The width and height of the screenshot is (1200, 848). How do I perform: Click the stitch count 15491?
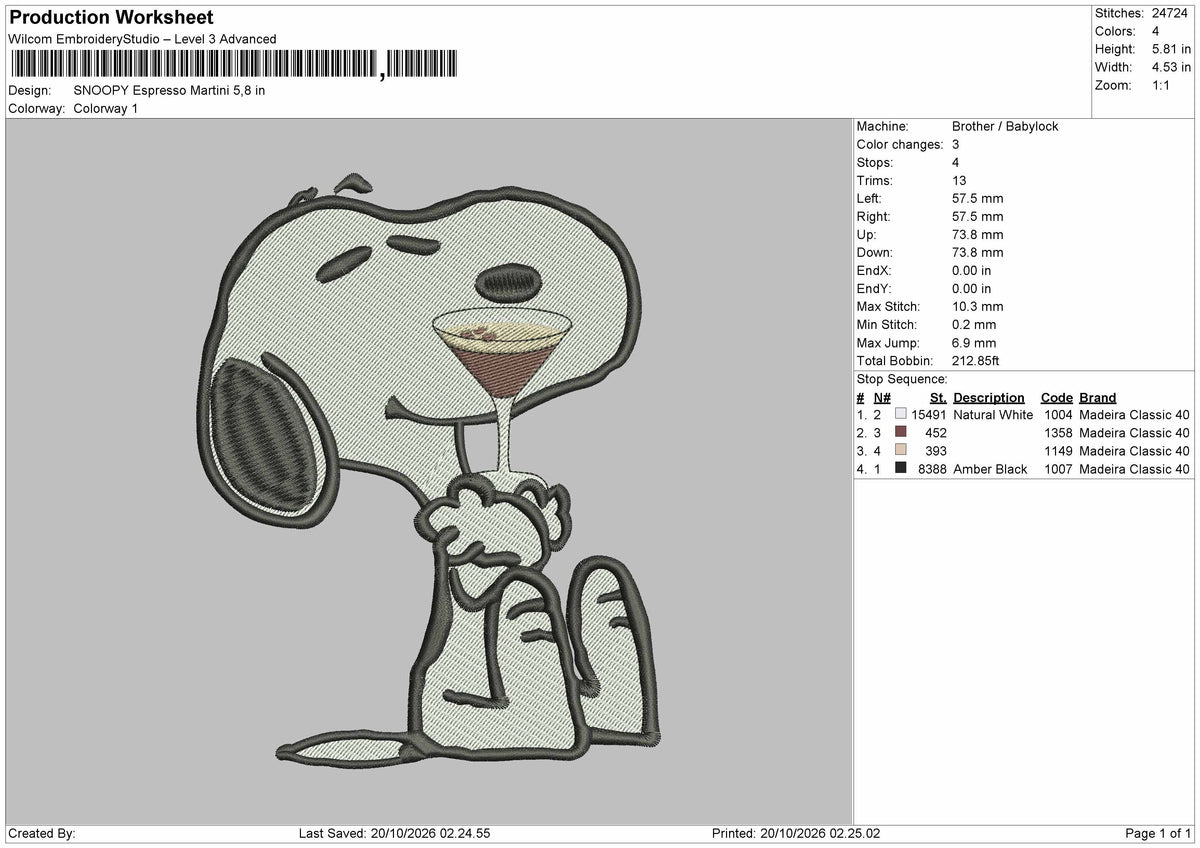(x=929, y=415)
